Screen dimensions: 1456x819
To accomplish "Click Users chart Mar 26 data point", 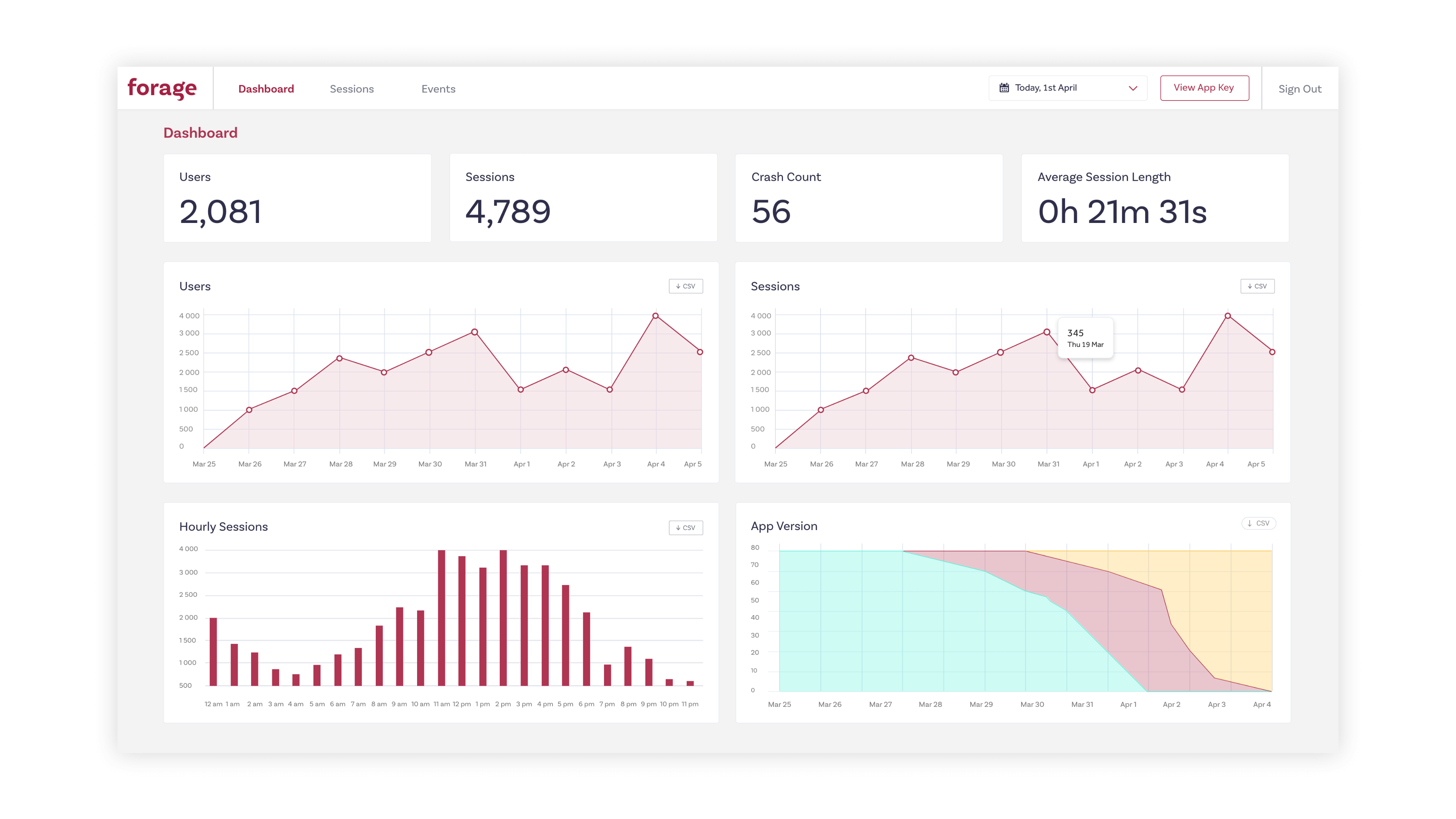I will [x=249, y=410].
